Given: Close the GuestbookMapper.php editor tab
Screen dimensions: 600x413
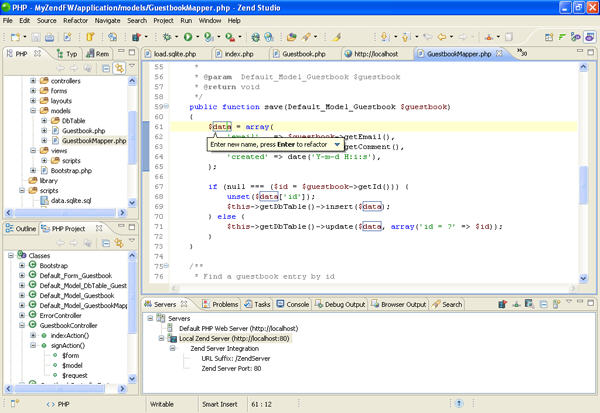Looking at the screenshot, I should point(500,53).
